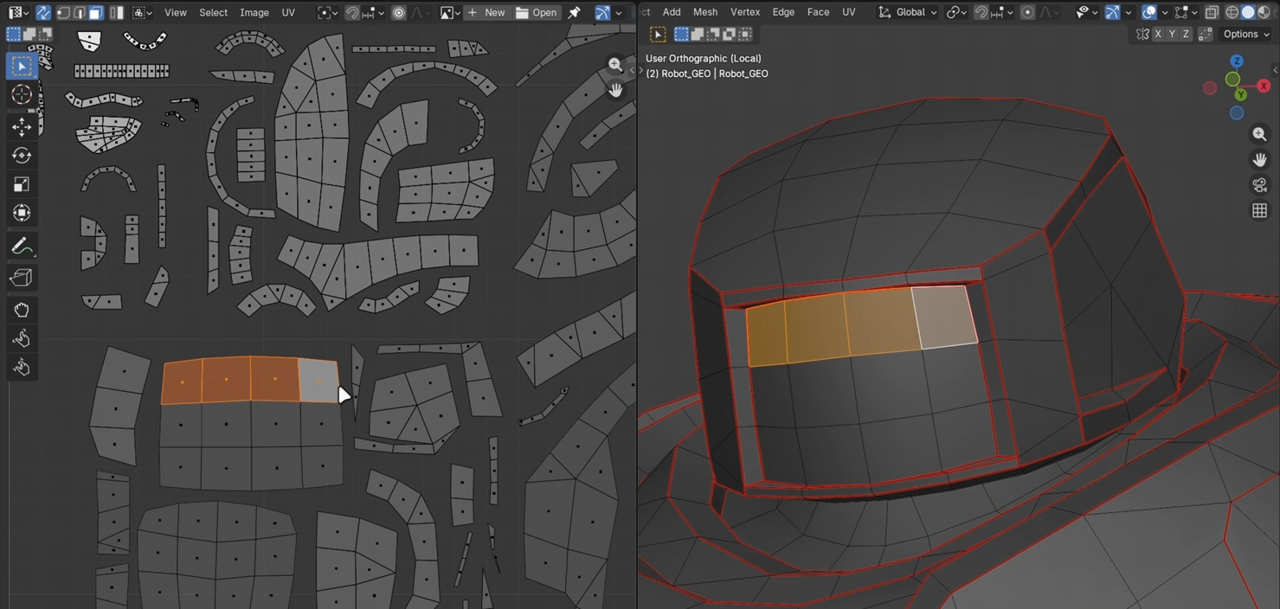1280x609 pixels.
Task: Pick the Scale tool in UV toolbar
Action: coord(21,185)
